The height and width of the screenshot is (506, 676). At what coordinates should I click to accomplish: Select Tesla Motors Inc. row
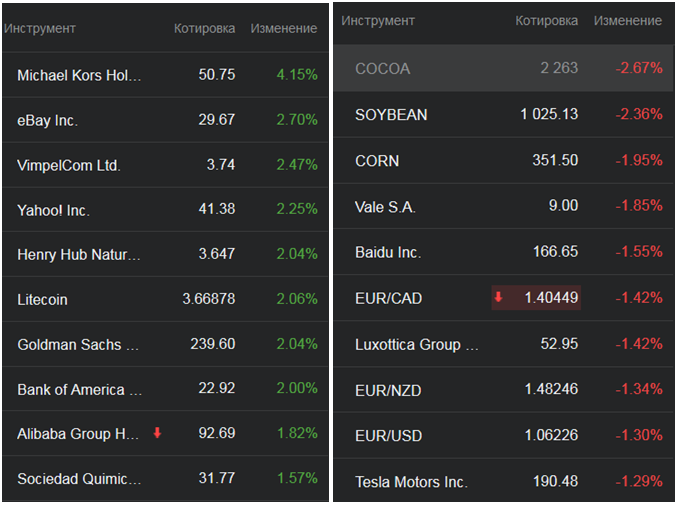(x=411, y=481)
